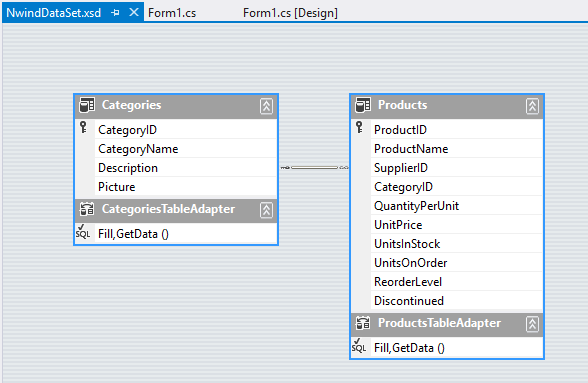Collapse the Categories table columns
Screen dimensions: 588x383
[266, 106]
